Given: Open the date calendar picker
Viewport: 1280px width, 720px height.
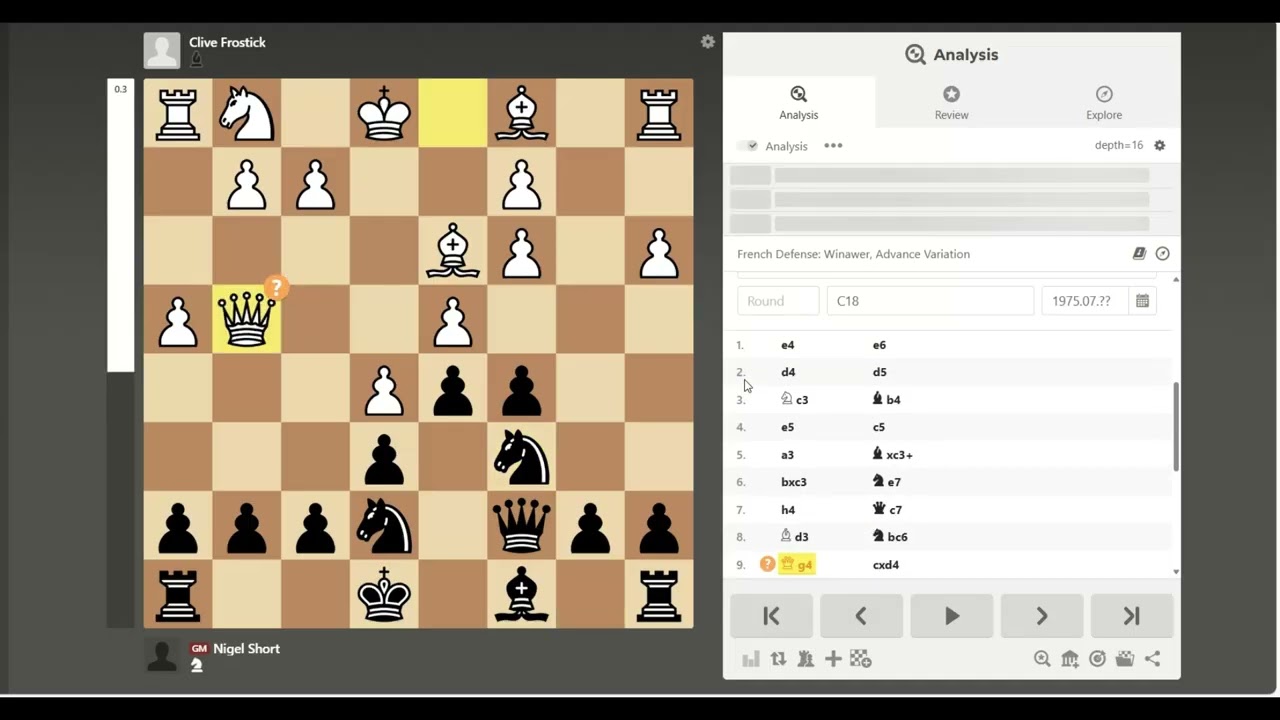Looking at the screenshot, I should point(1142,301).
